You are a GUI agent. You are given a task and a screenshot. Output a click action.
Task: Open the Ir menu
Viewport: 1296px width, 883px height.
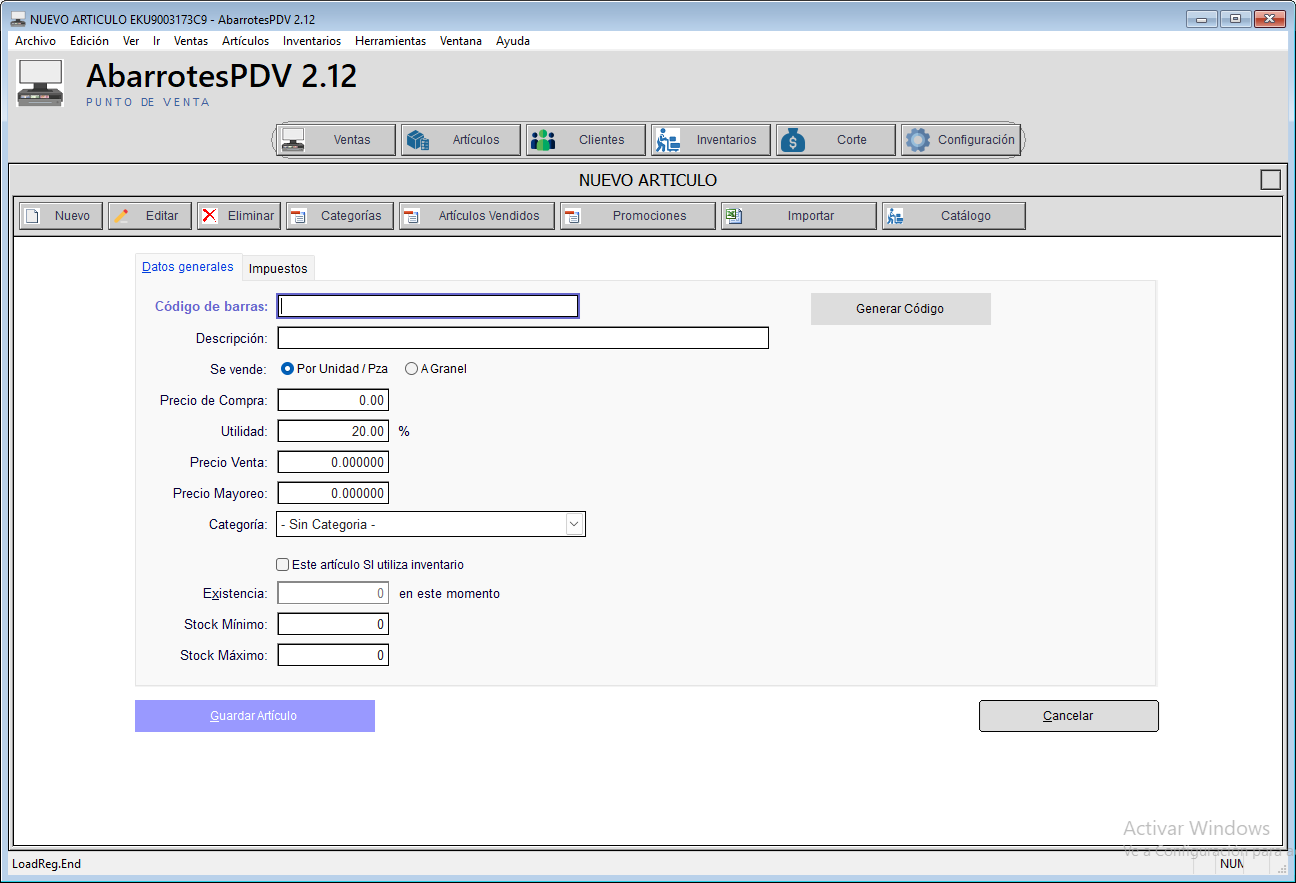point(157,41)
